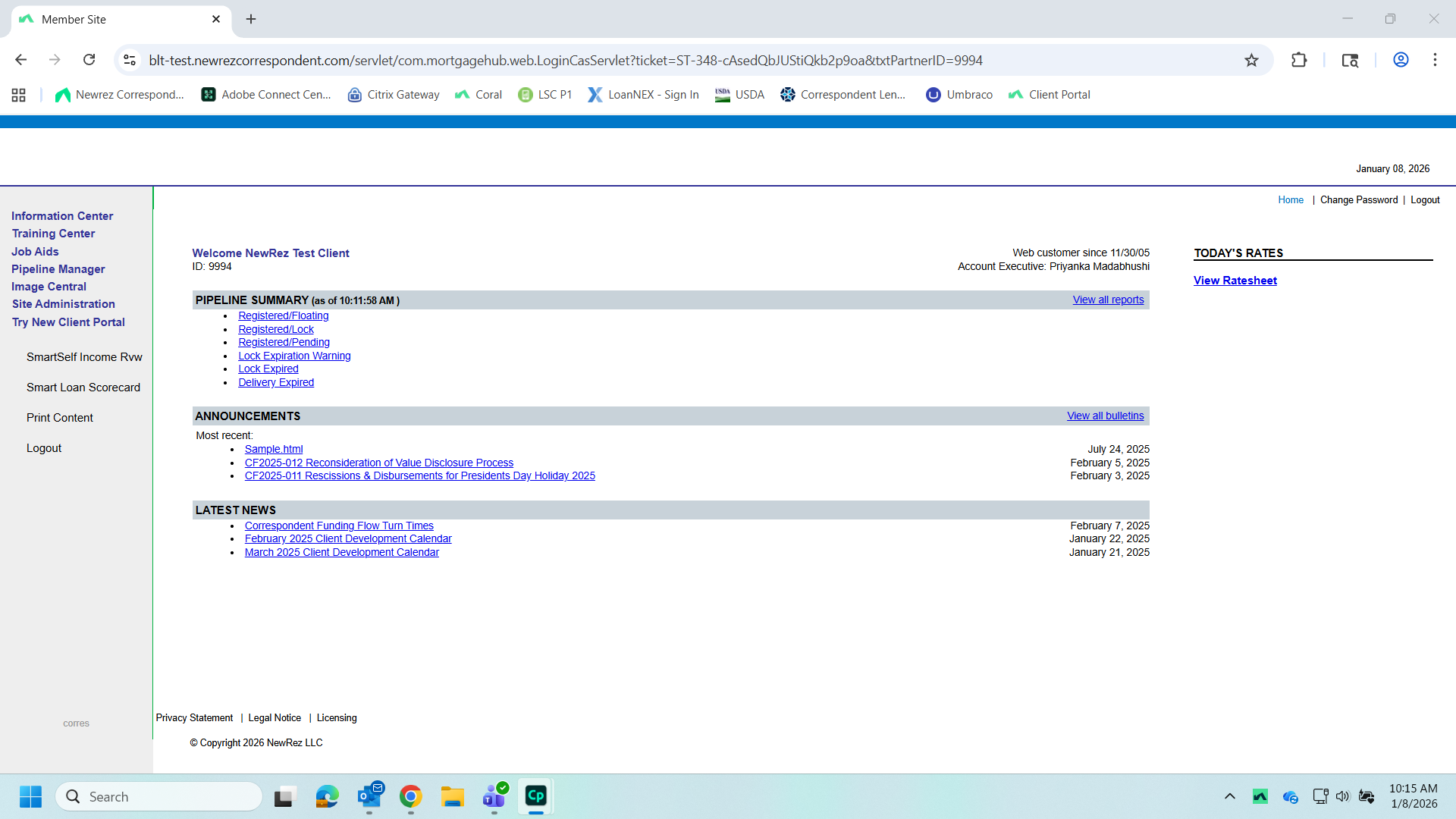
Task: View site information in address bar
Action: [130, 60]
